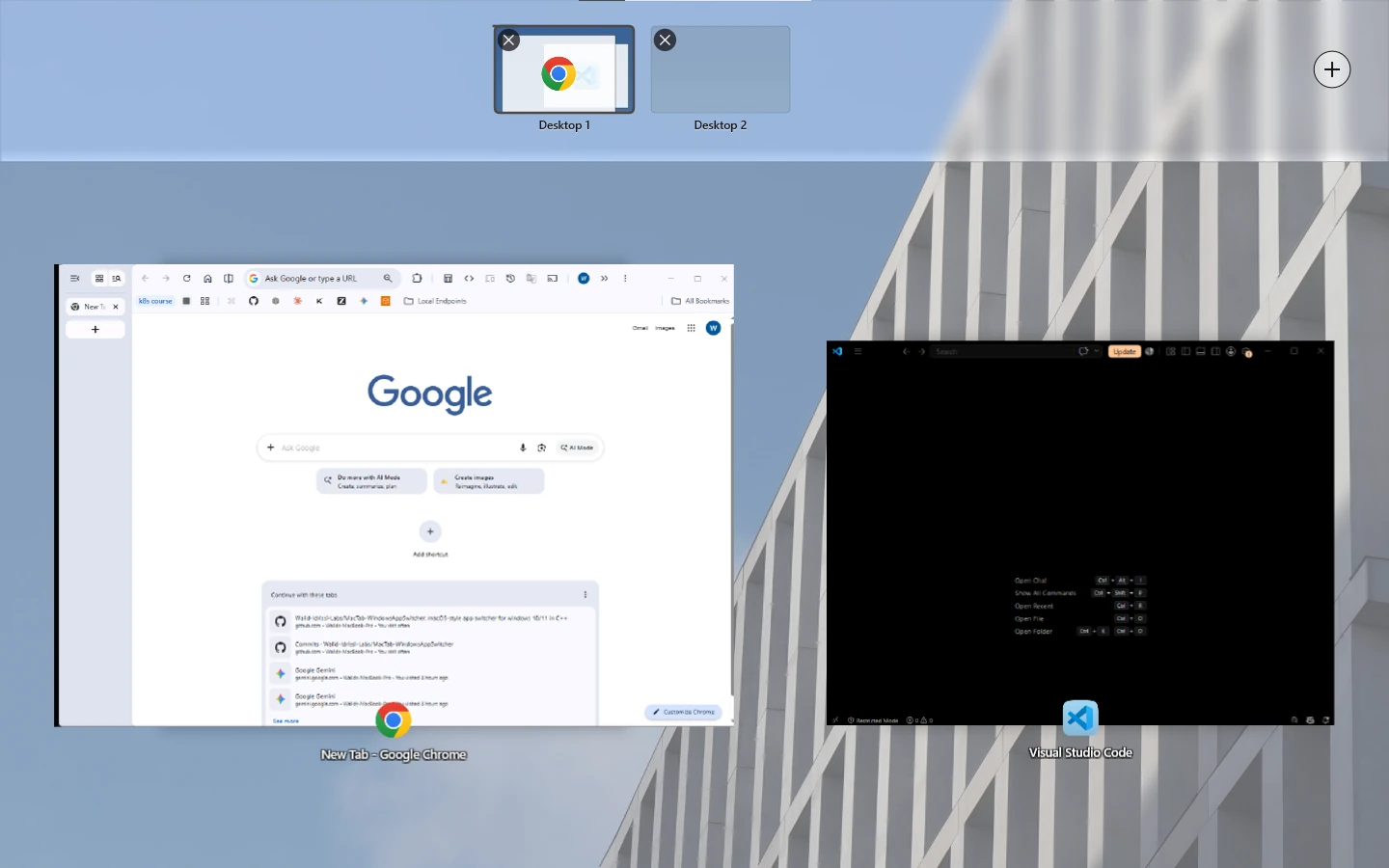Viewport: 1389px width, 868px height.
Task: Click the history clock extension icon in Chrome's toolbar
Action: [510, 279]
